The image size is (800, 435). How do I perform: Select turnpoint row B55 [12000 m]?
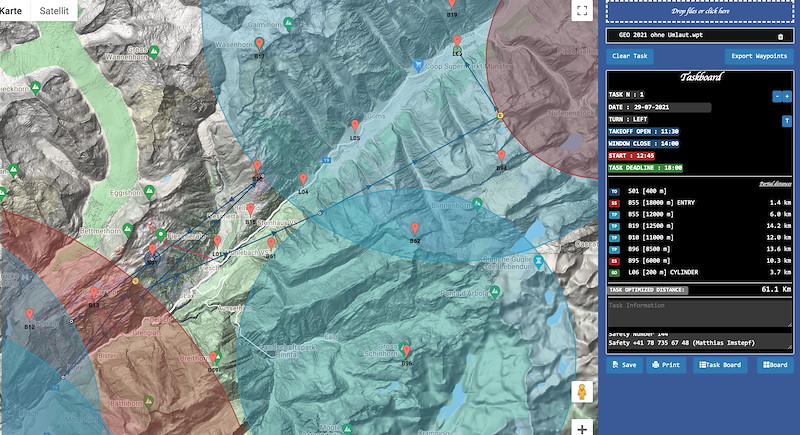coord(700,215)
